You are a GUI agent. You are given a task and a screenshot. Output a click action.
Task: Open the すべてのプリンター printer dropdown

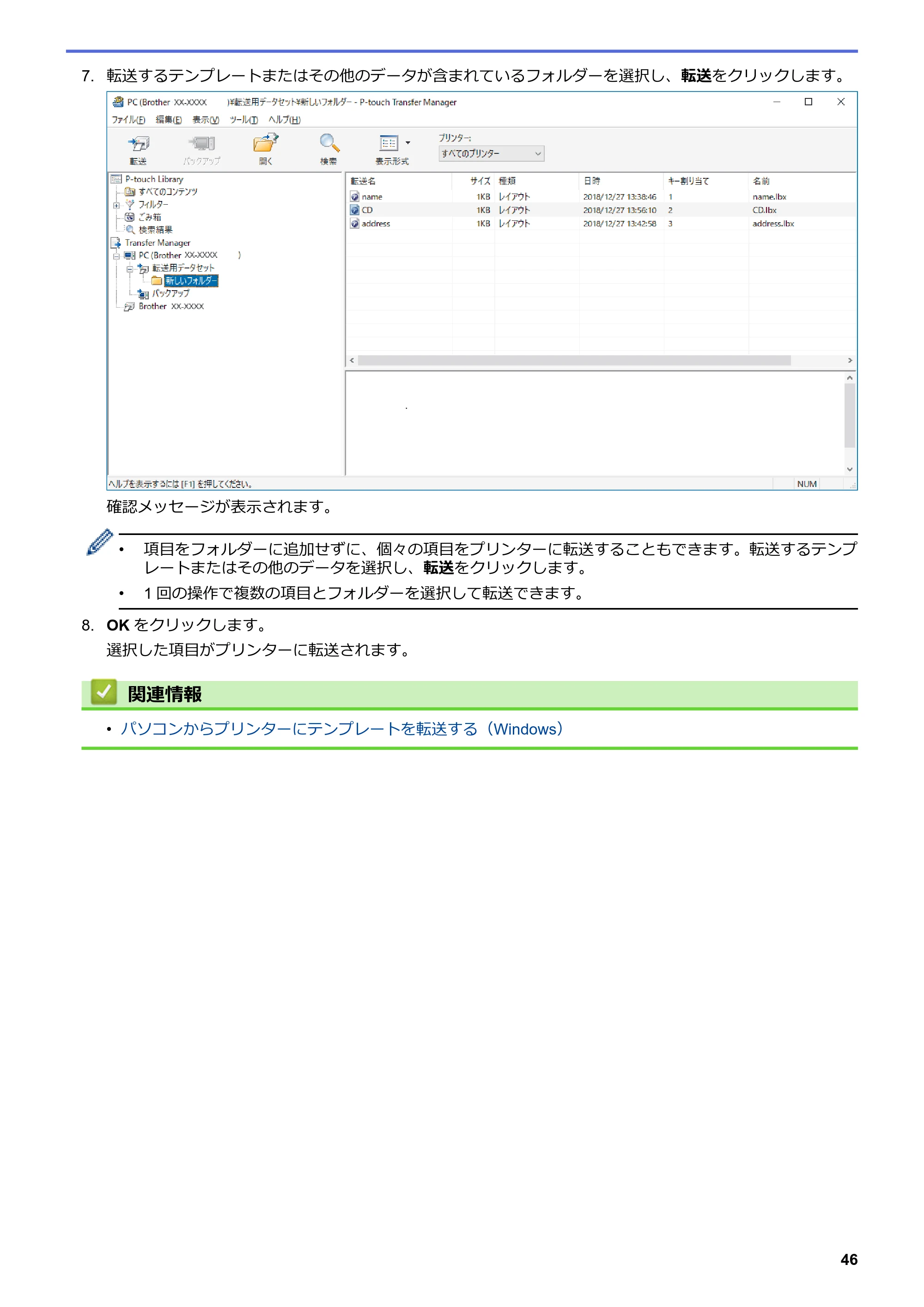tap(491, 154)
